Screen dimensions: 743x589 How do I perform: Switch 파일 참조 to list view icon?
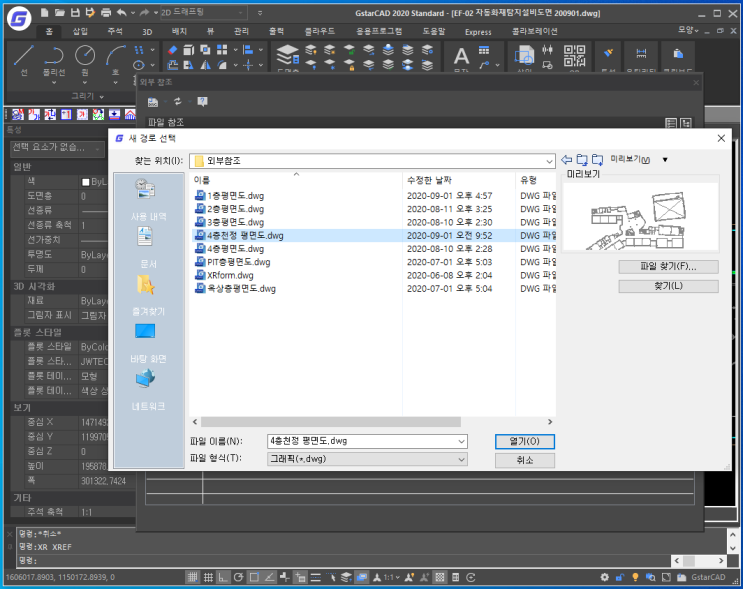(x=671, y=123)
